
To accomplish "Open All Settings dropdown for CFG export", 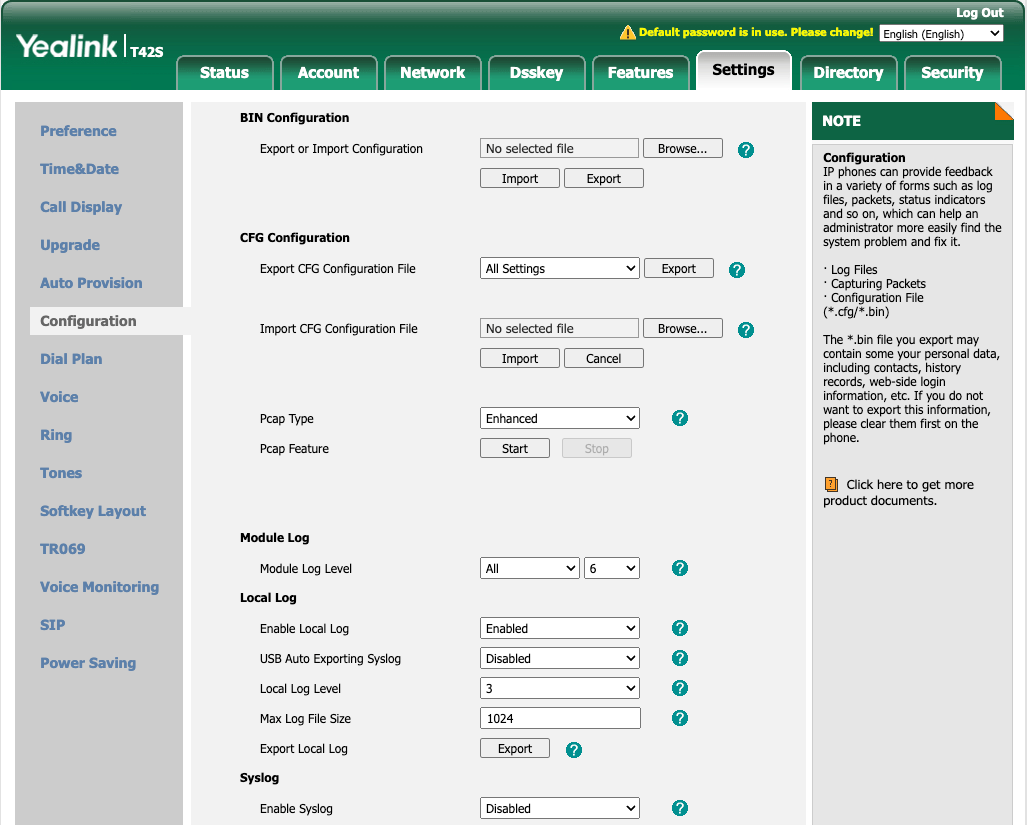I will pos(560,268).
